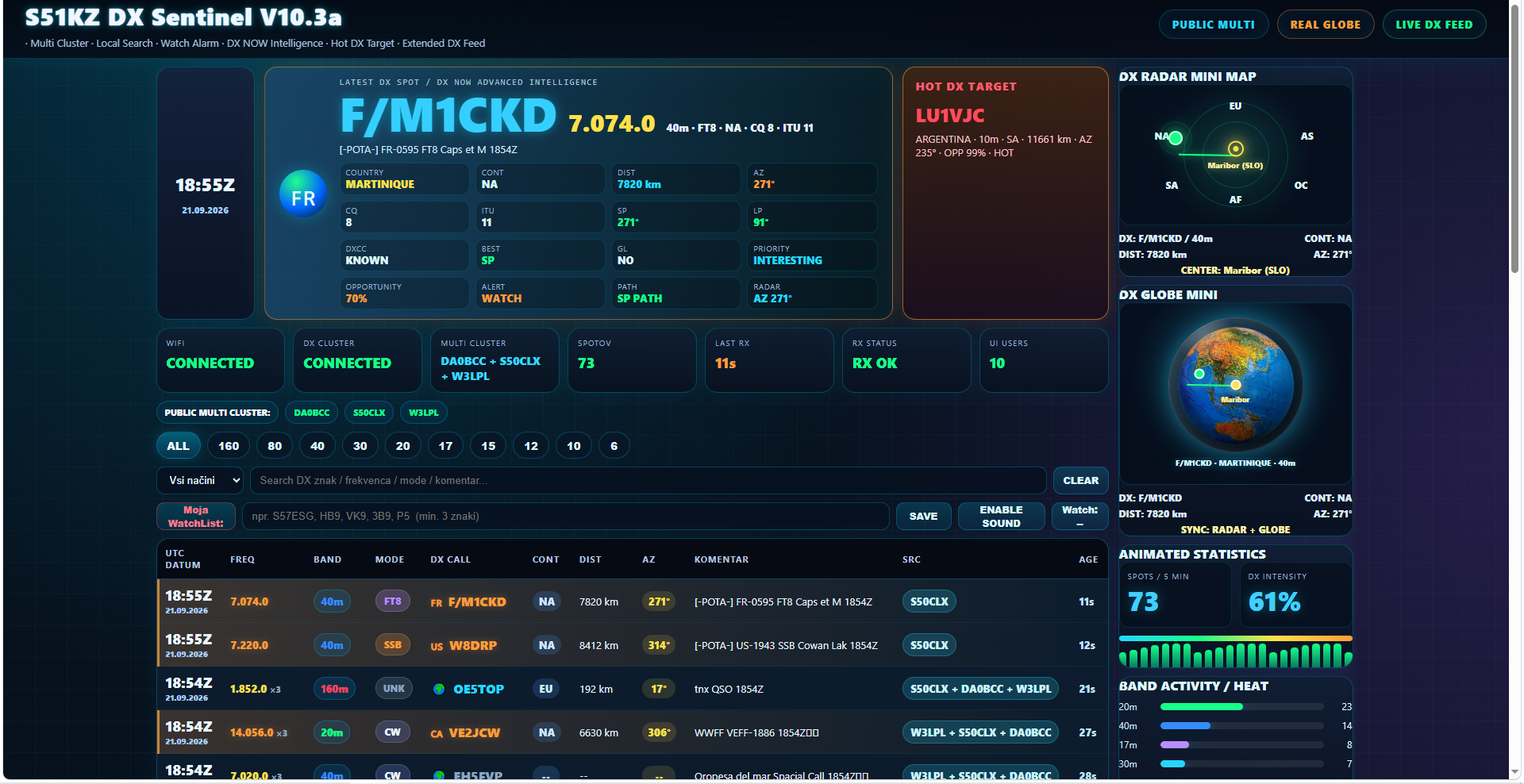Click the PUBLIC MULTI button
The height and width of the screenshot is (784, 1524).
point(1214,25)
